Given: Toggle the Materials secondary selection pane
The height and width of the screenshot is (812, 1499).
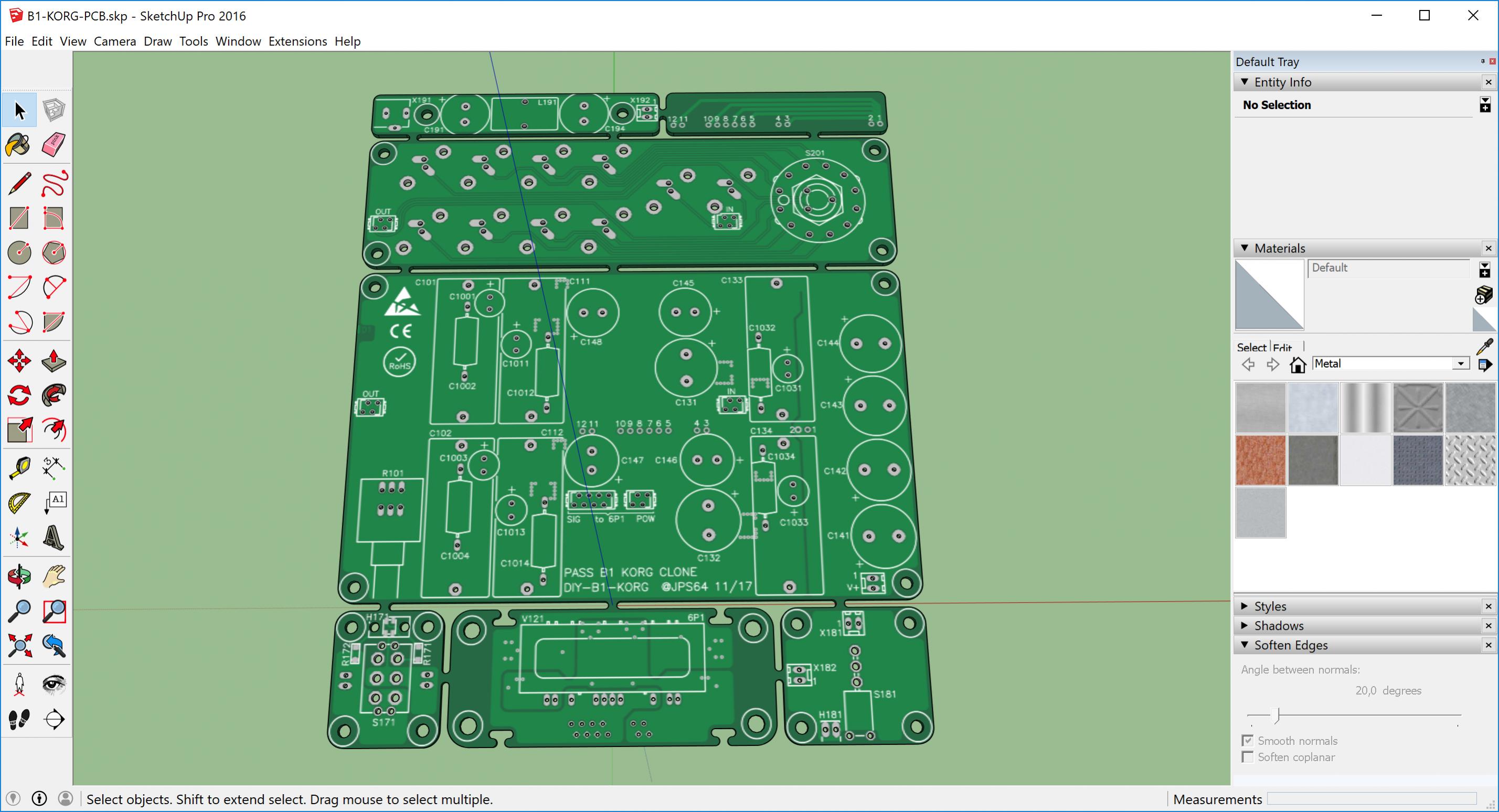Looking at the screenshot, I should coord(1485,270).
